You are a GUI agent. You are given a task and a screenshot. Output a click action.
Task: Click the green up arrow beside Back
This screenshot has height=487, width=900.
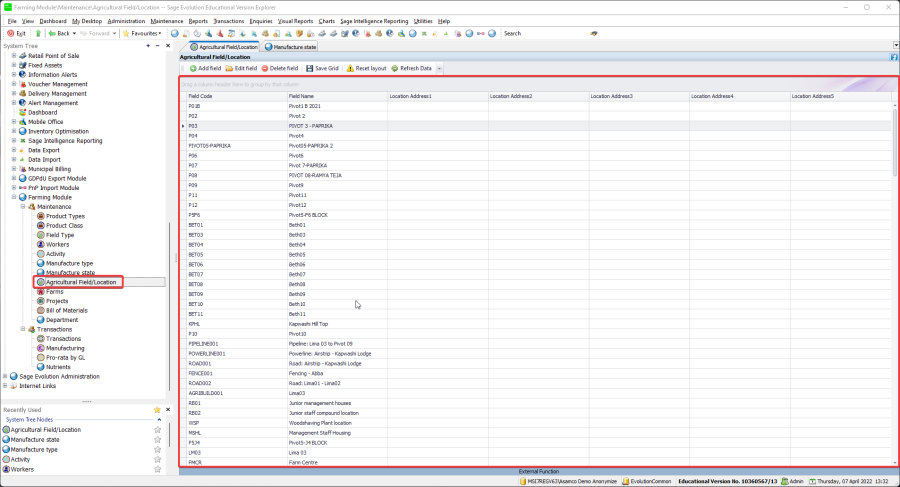click(38, 33)
